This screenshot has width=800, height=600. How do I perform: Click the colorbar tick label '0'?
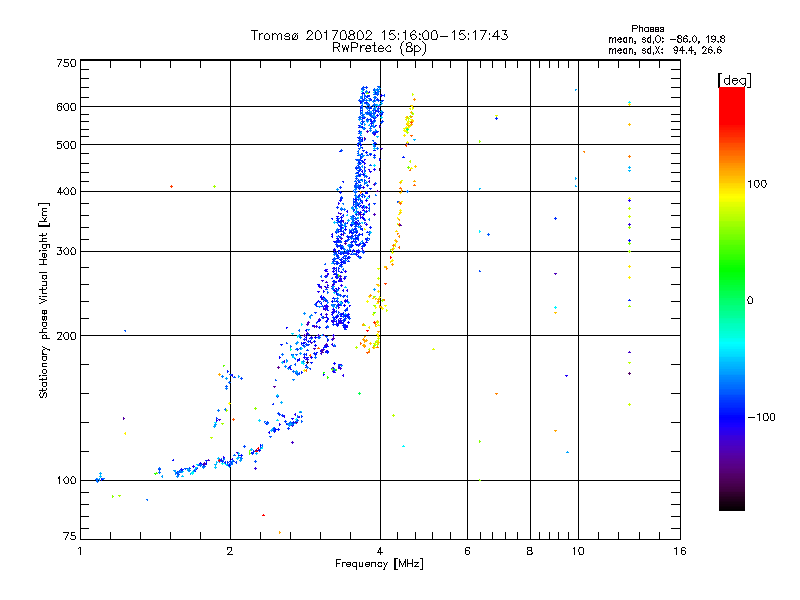[750, 300]
